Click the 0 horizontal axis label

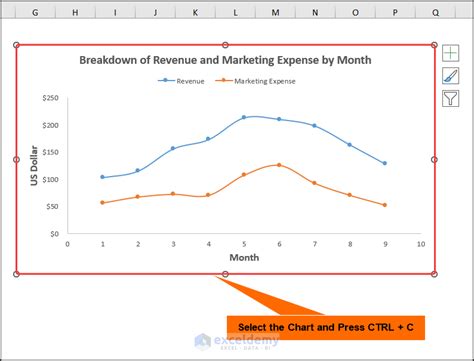pyautogui.click(x=68, y=244)
